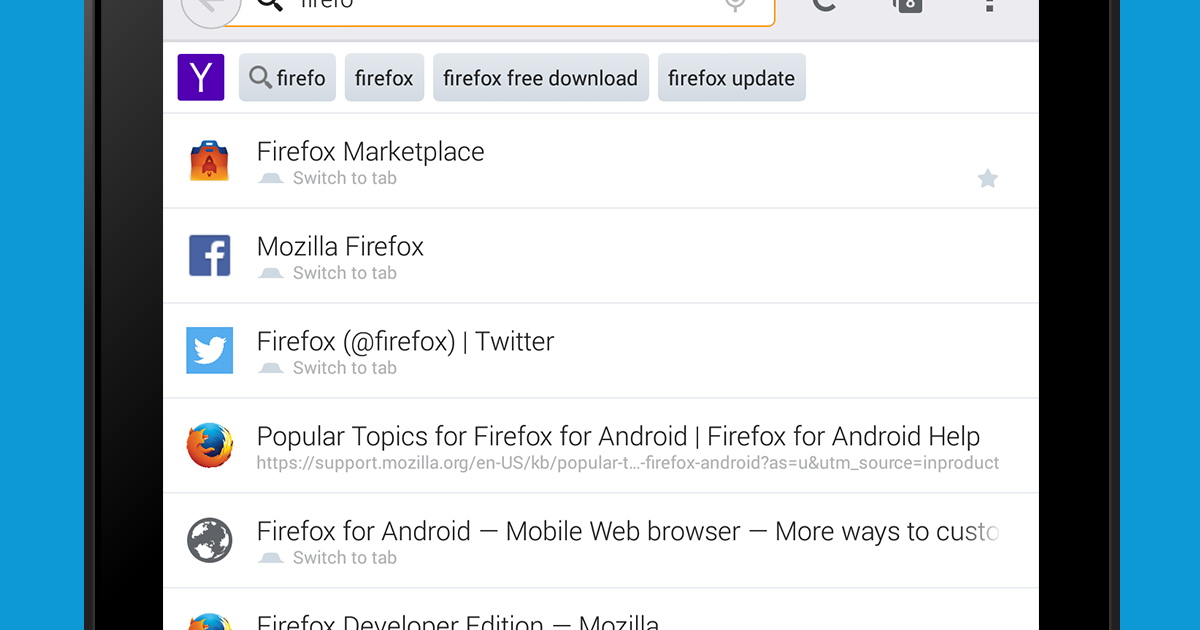Click the Yahoo search engine icon
This screenshot has height=630, width=1200.
click(x=201, y=78)
